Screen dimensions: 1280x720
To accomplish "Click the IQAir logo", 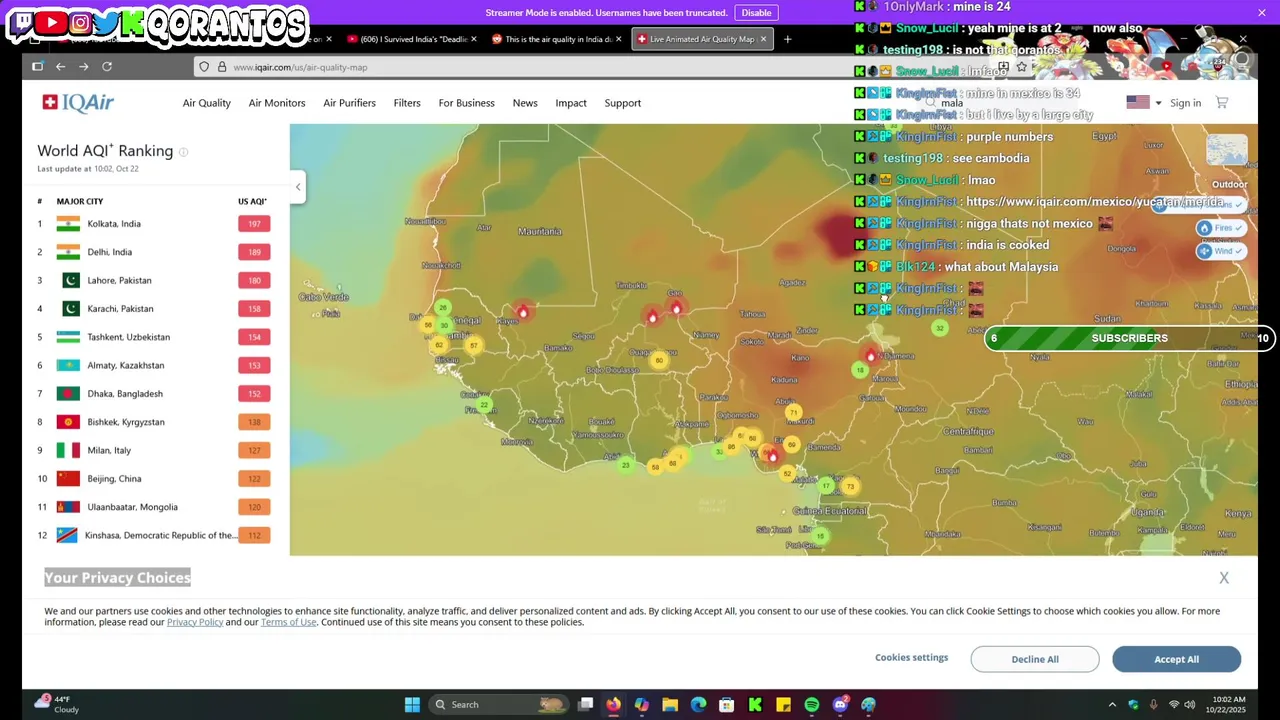I will coord(78,103).
